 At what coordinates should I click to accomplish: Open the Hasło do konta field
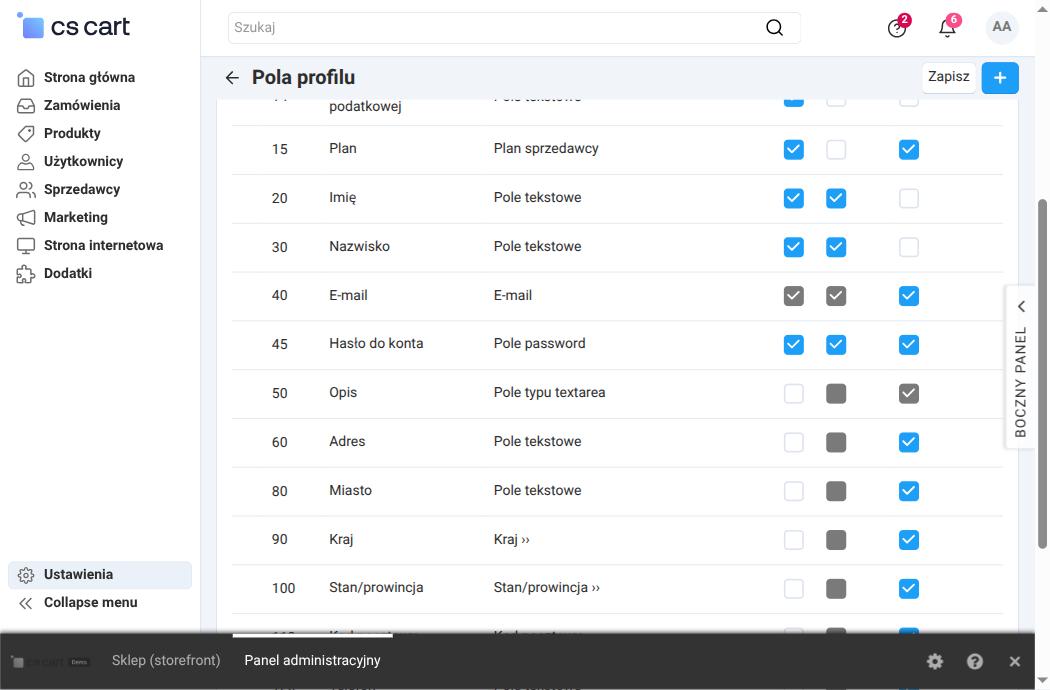(376, 344)
